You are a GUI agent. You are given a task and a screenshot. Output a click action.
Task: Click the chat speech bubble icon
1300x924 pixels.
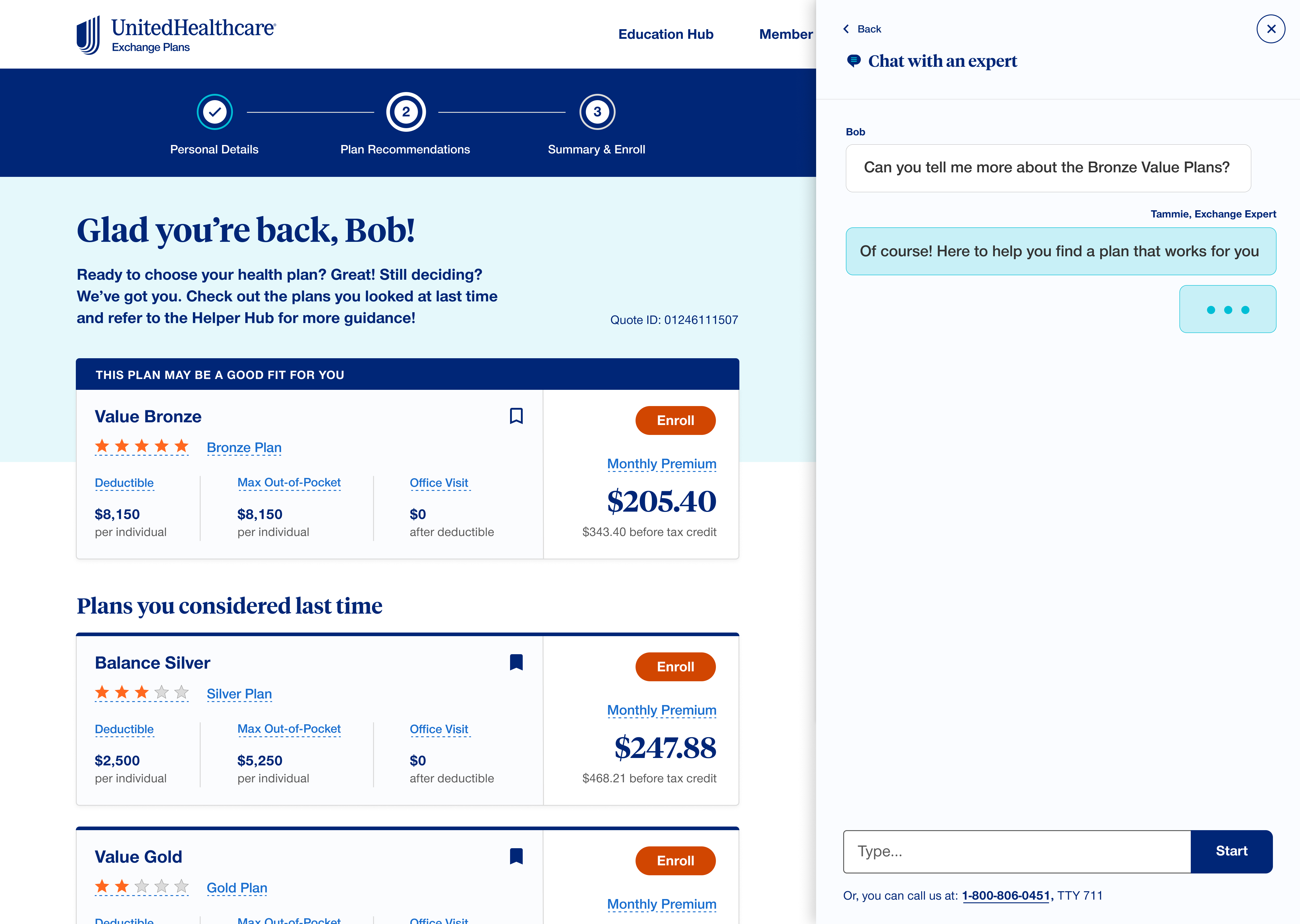[853, 61]
